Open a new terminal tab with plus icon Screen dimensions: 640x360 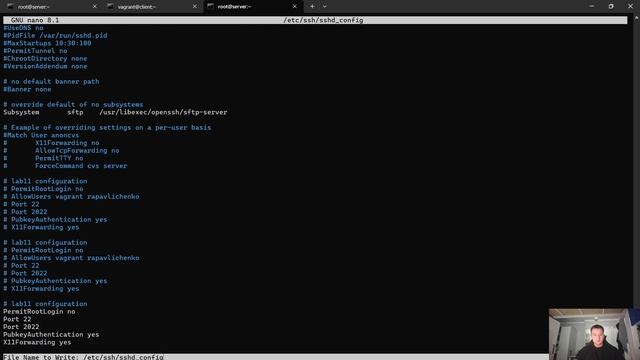point(312,7)
